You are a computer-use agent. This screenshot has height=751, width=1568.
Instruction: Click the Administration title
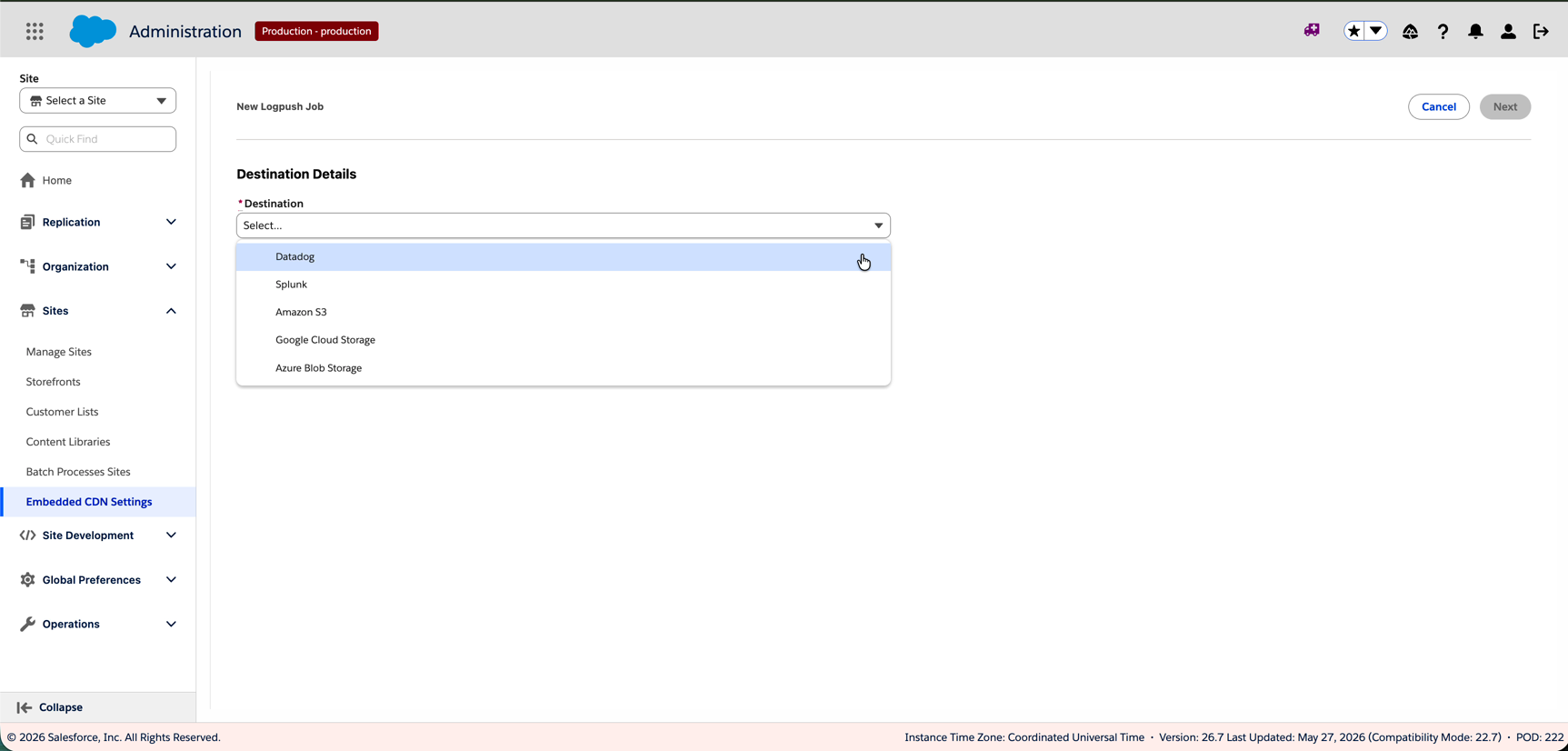185,31
